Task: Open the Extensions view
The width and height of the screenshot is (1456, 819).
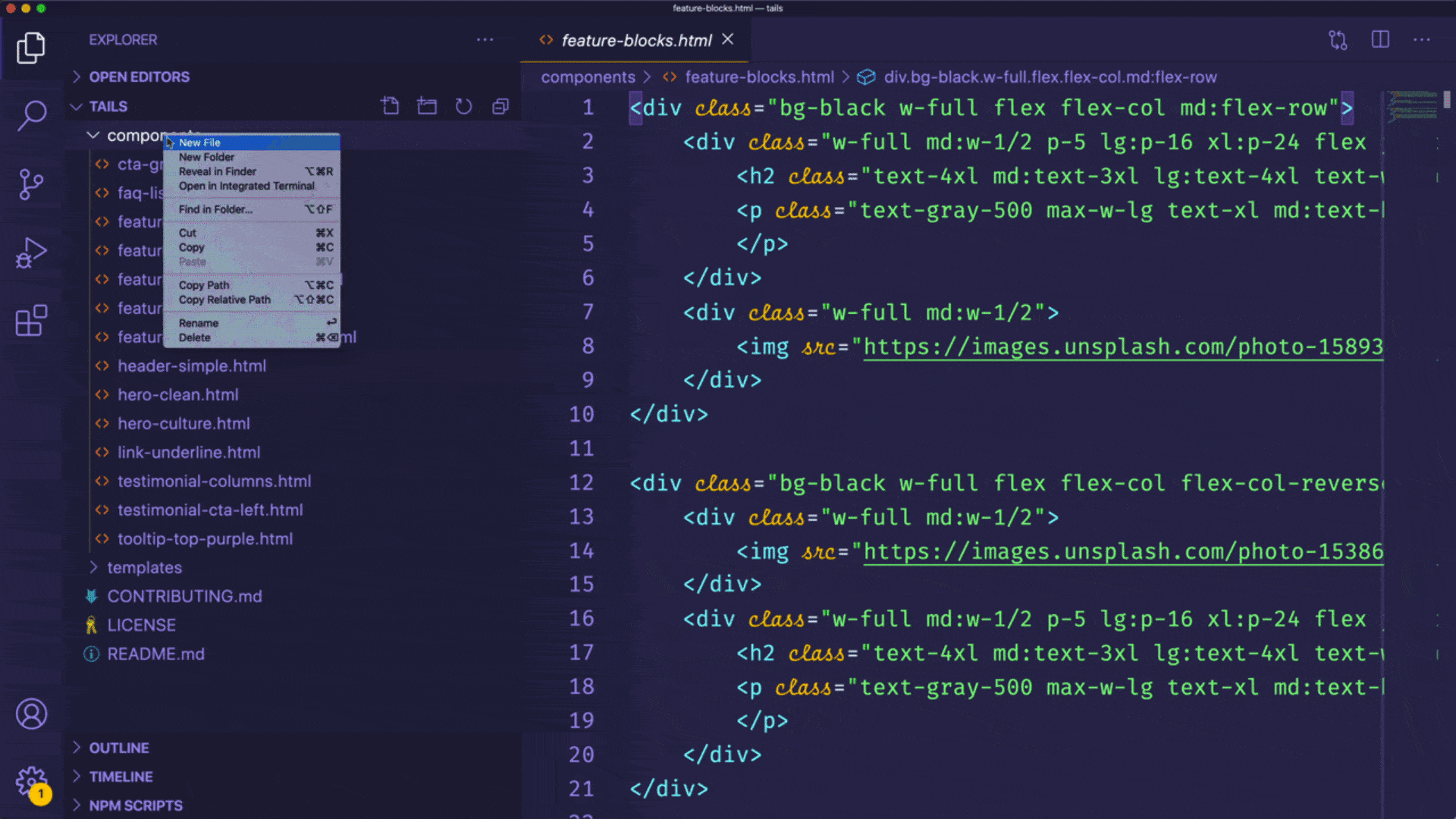Action: pyautogui.click(x=31, y=321)
